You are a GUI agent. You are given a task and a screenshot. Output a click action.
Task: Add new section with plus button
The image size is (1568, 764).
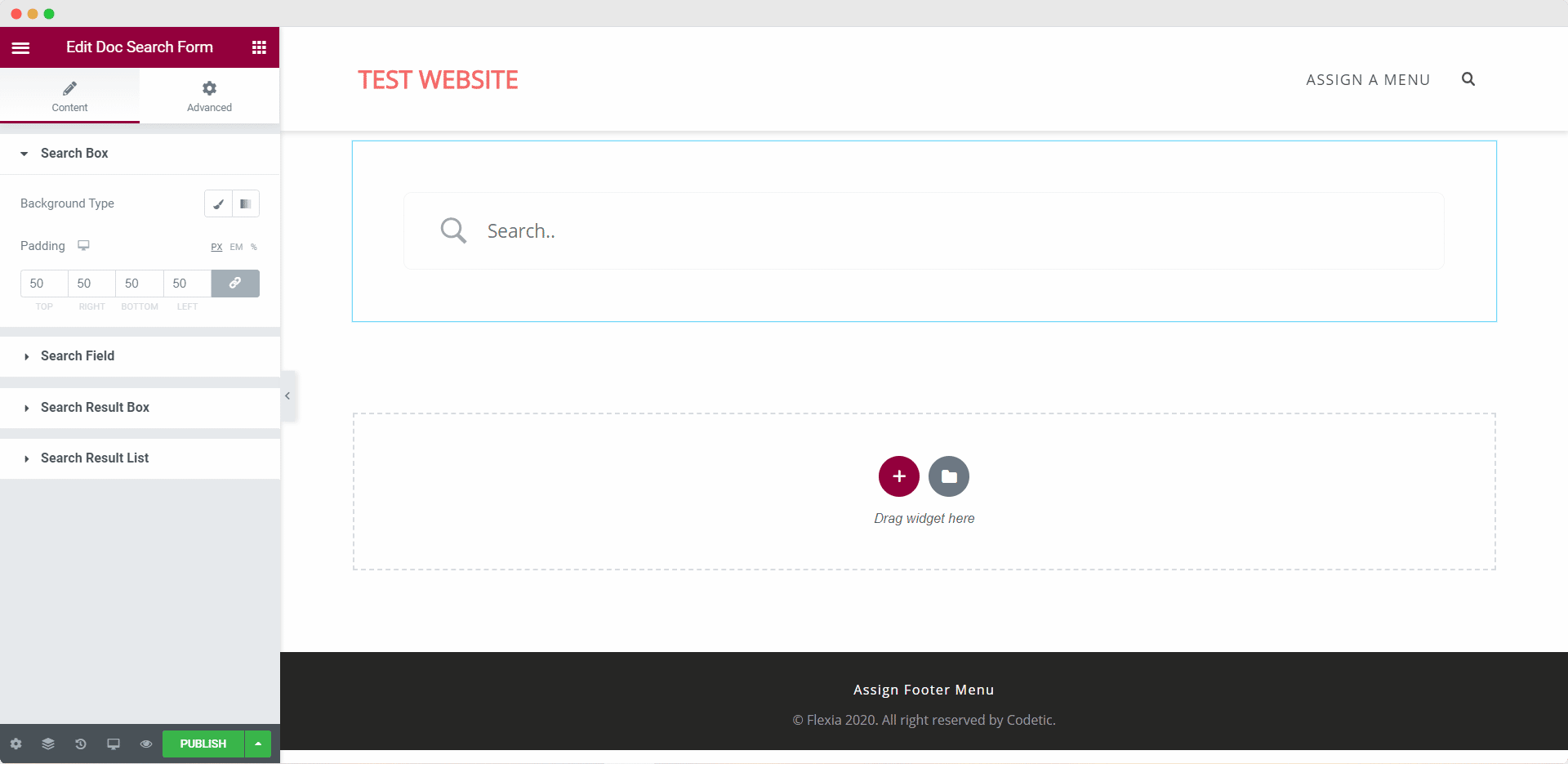click(898, 476)
